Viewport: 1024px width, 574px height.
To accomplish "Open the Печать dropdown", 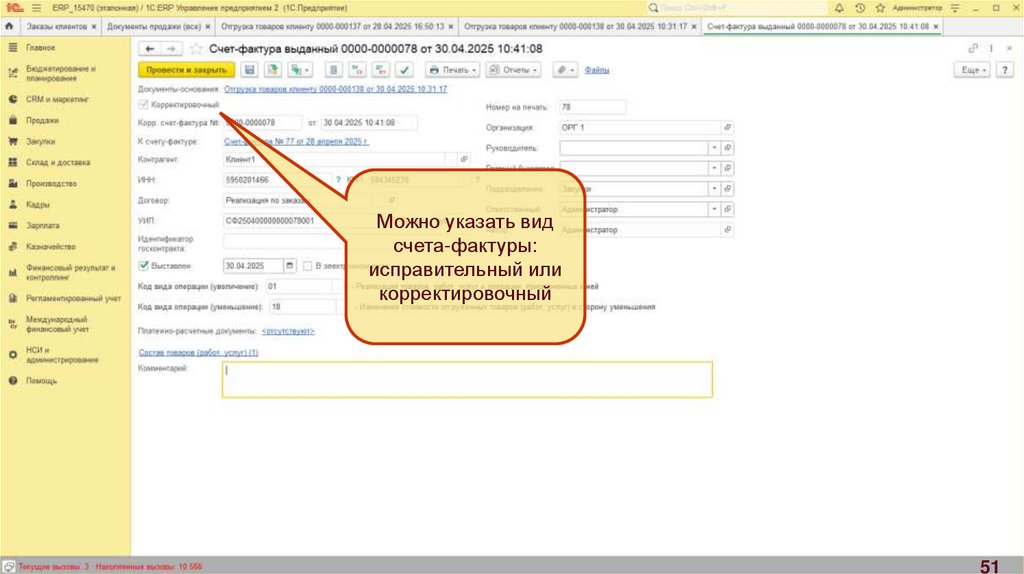I will tap(453, 70).
